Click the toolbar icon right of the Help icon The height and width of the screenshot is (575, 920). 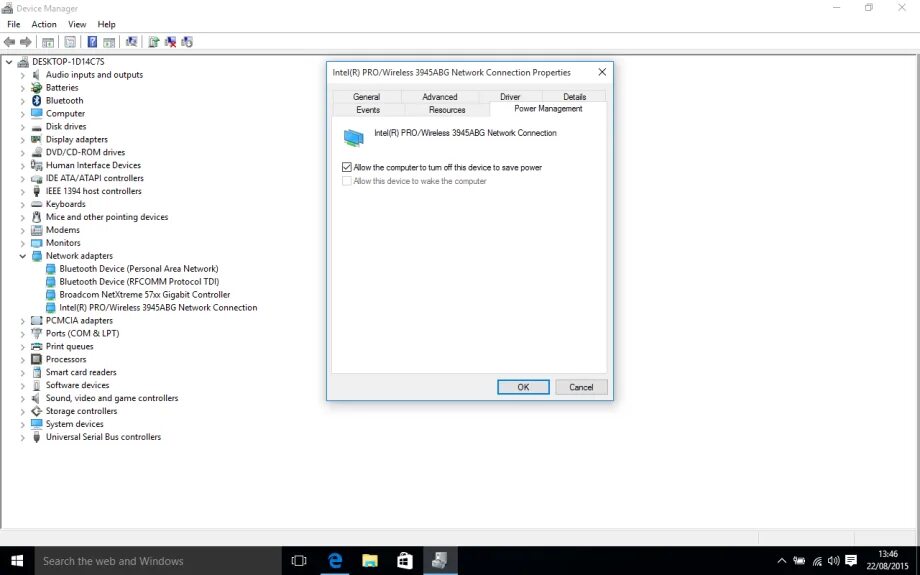109,42
